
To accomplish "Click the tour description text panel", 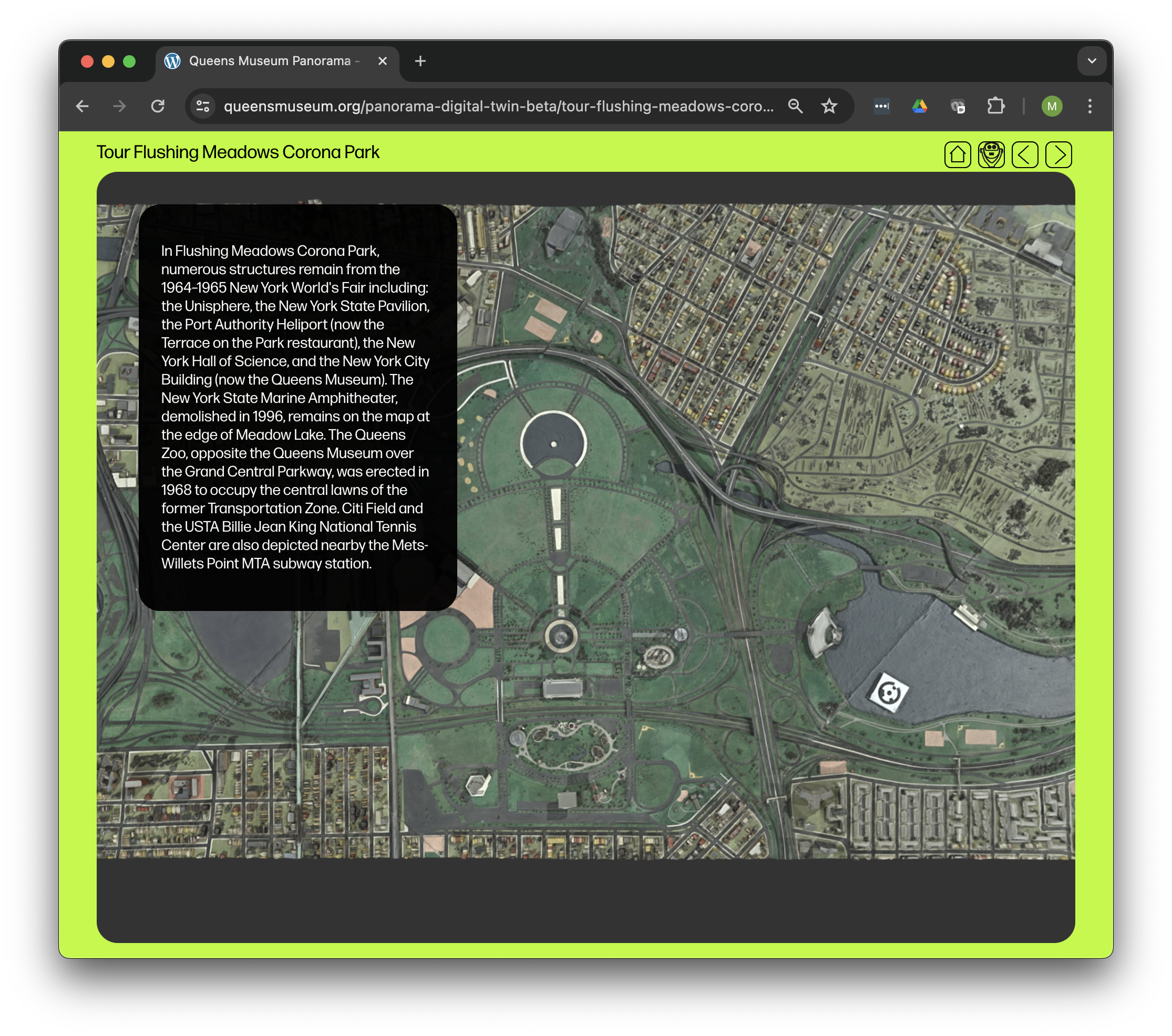I will click(297, 407).
